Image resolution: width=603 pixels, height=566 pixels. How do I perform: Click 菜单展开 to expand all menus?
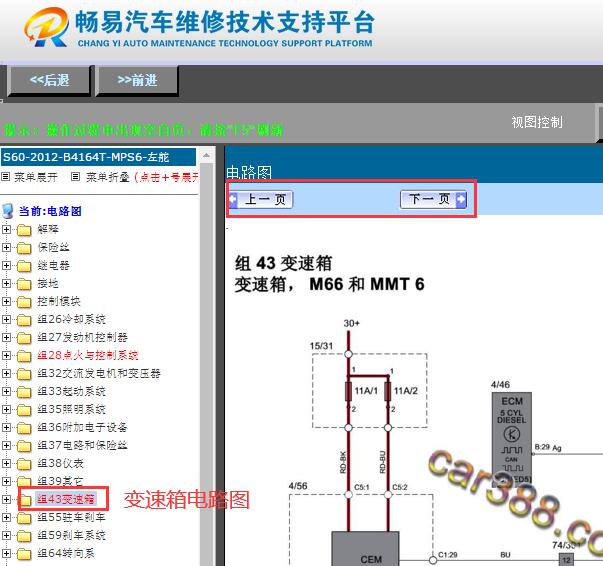(x=36, y=177)
